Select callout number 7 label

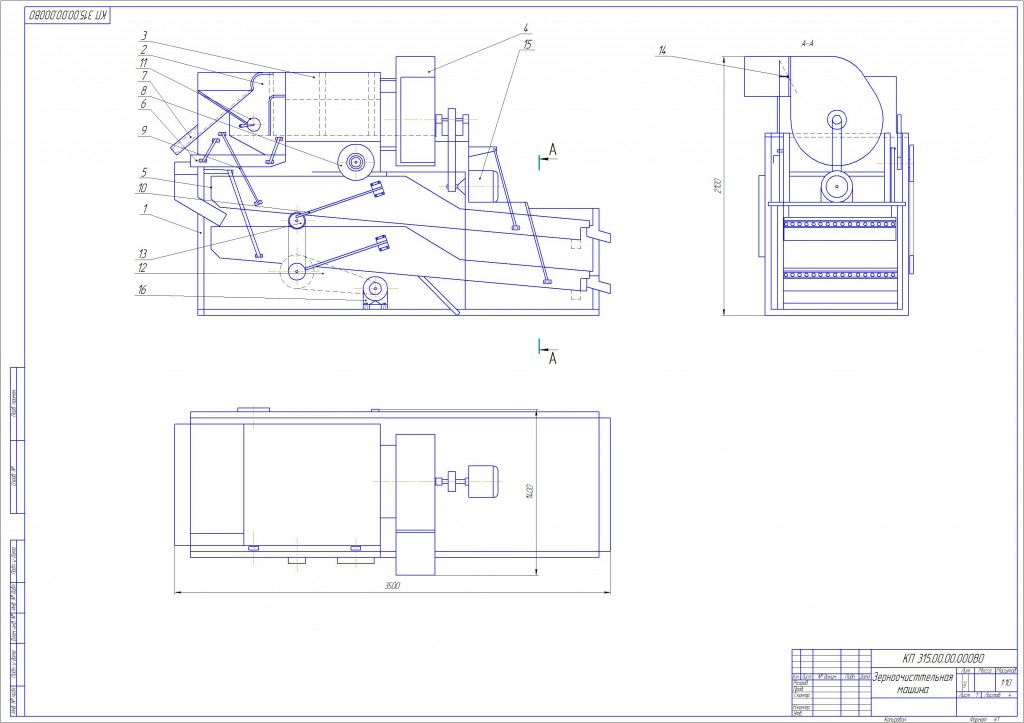[144, 76]
